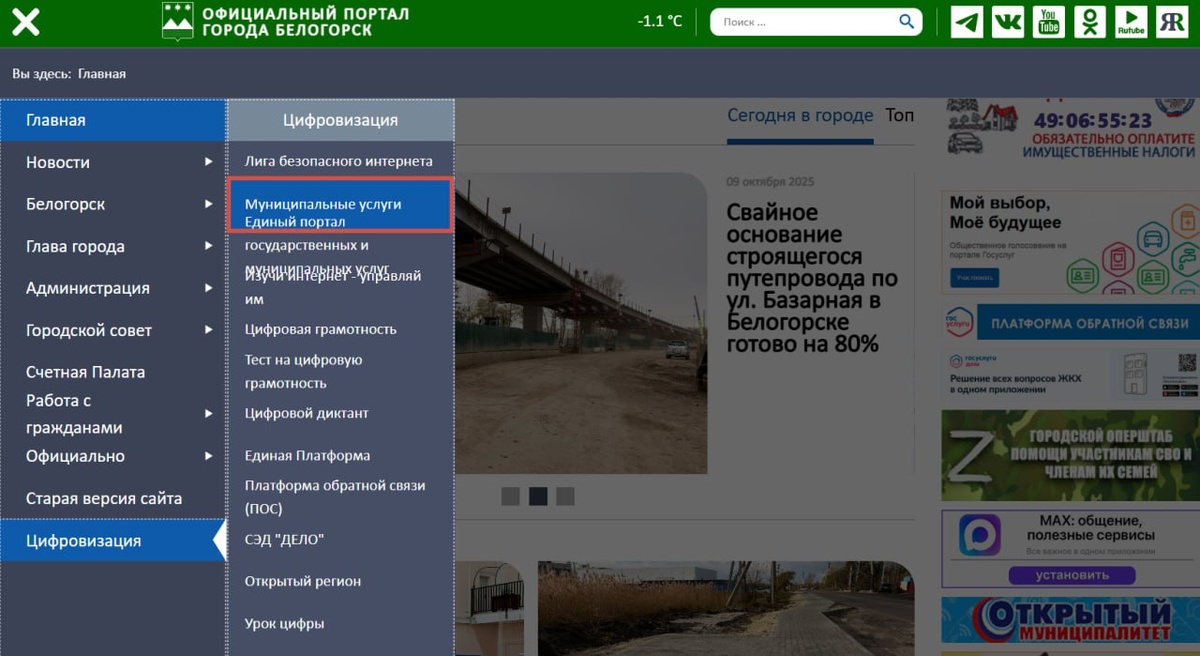1200x656 pixels.
Task: Select the first gray carousel slide indicator
Action: [510, 496]
